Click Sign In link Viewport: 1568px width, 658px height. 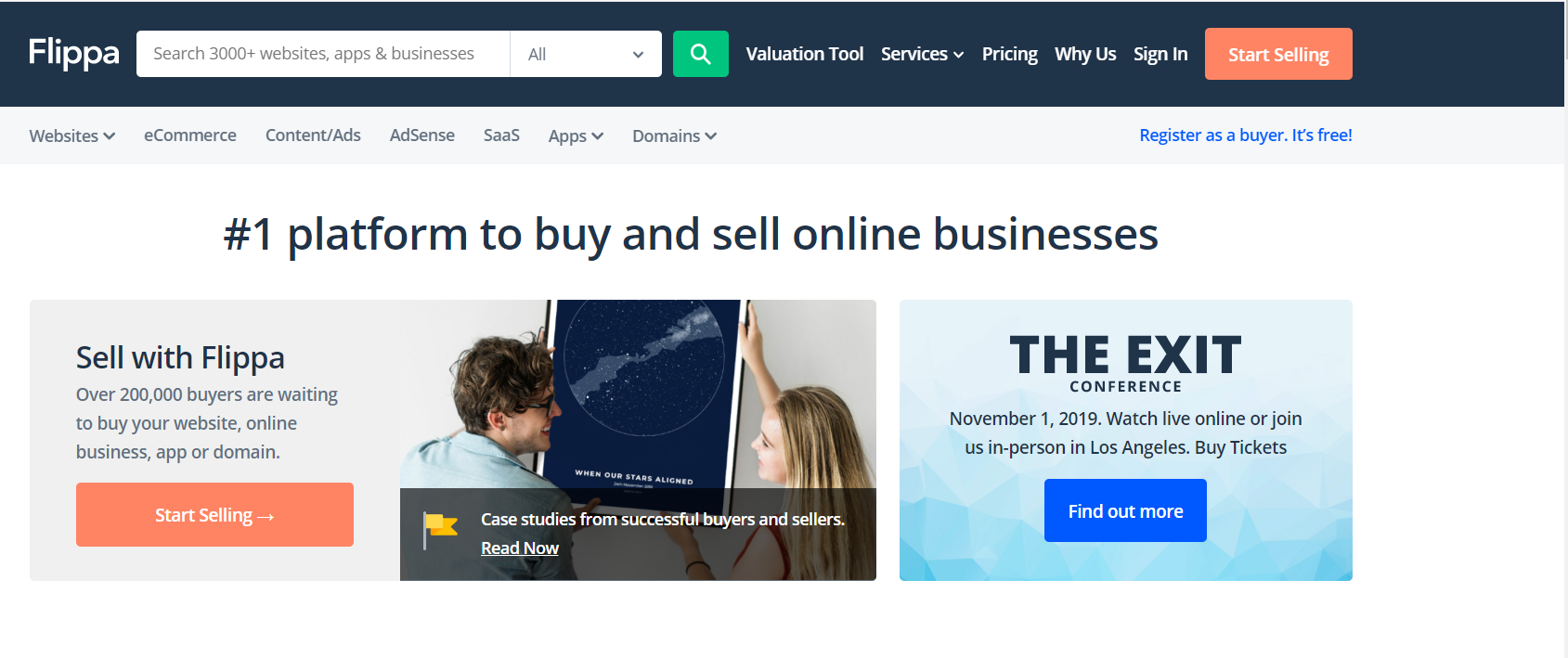pos(1160,54)
